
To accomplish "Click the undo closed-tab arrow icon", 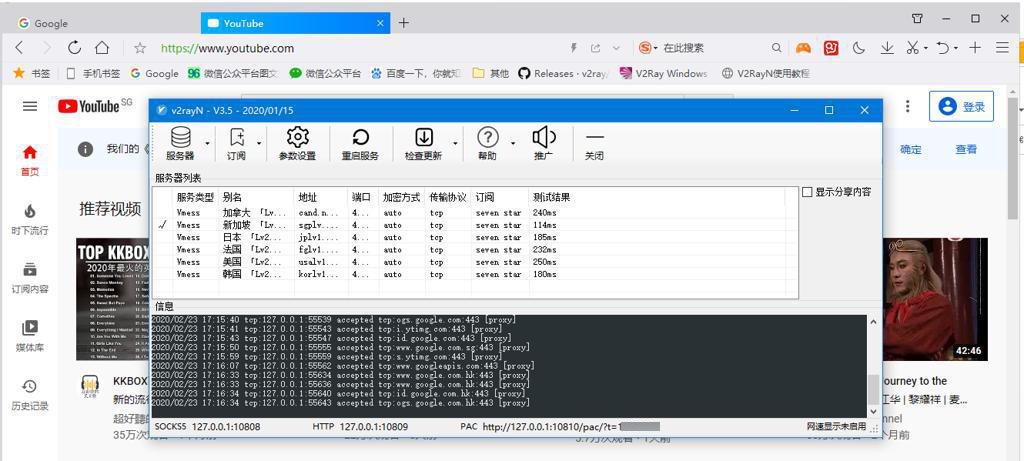I will tap(943, 48).
